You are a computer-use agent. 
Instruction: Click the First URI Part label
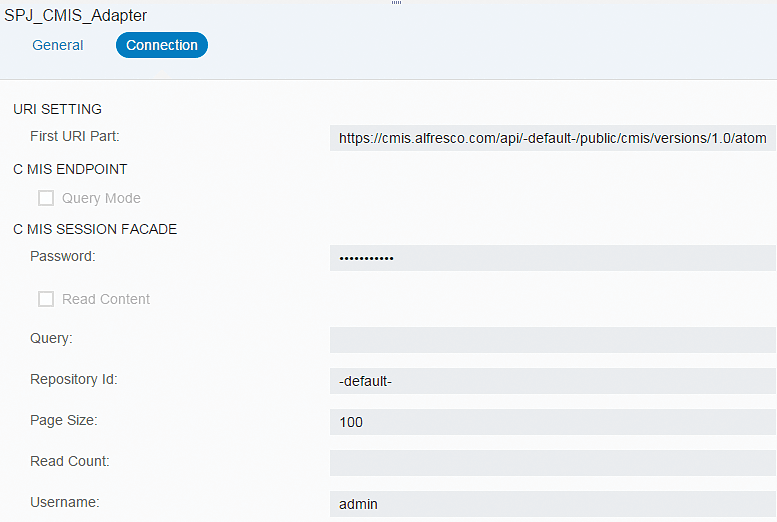75,136
